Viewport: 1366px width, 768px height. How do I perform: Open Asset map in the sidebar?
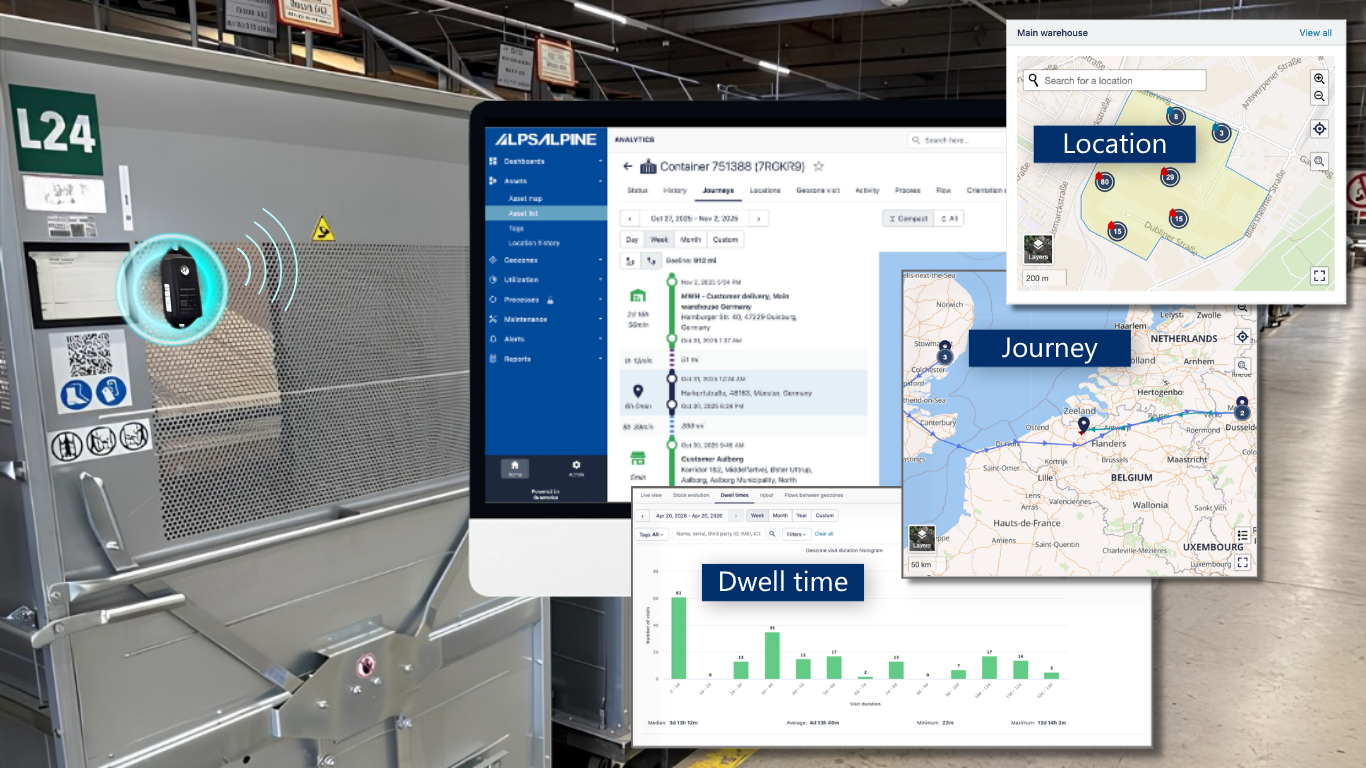pyautogui.click(x=525, y=199)
